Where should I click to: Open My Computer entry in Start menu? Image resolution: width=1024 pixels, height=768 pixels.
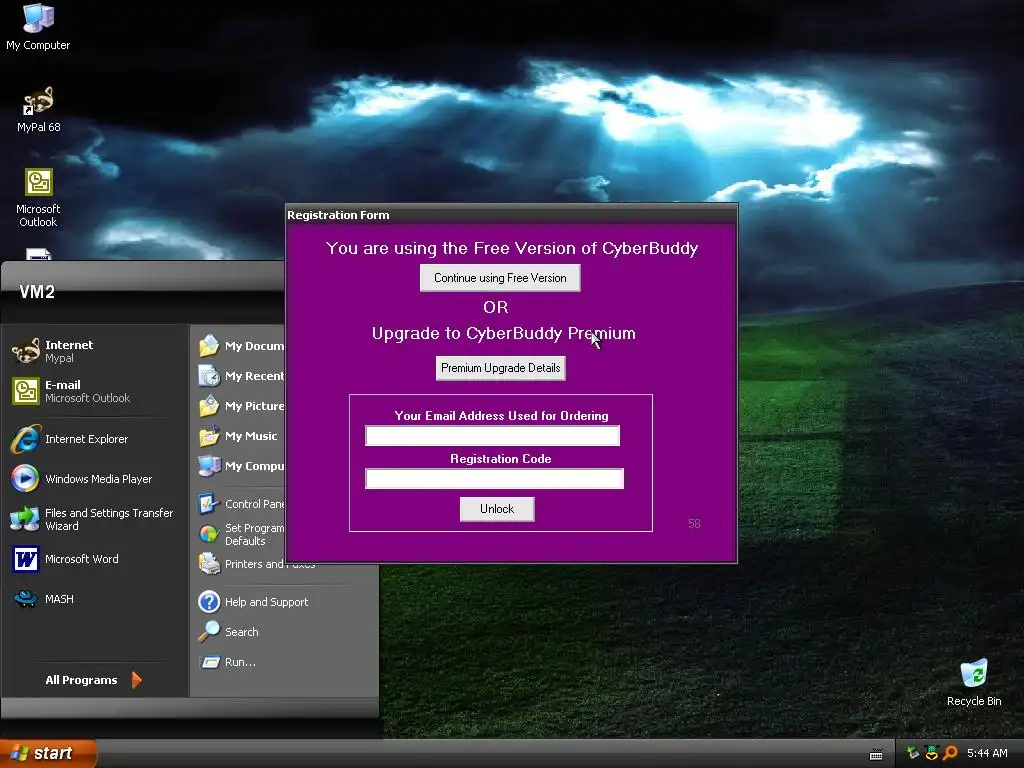pos(241,466)
